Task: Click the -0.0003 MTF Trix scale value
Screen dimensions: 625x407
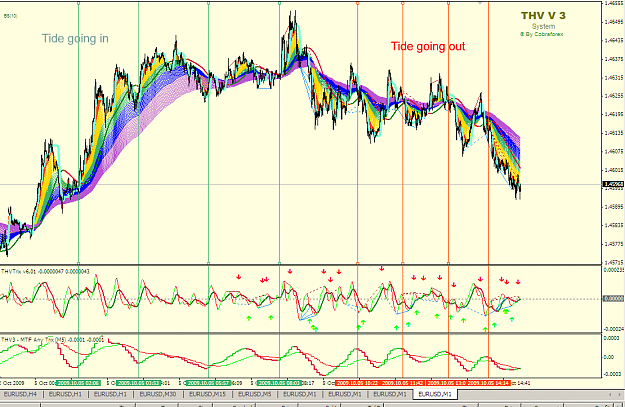Action: pos(612,374)
